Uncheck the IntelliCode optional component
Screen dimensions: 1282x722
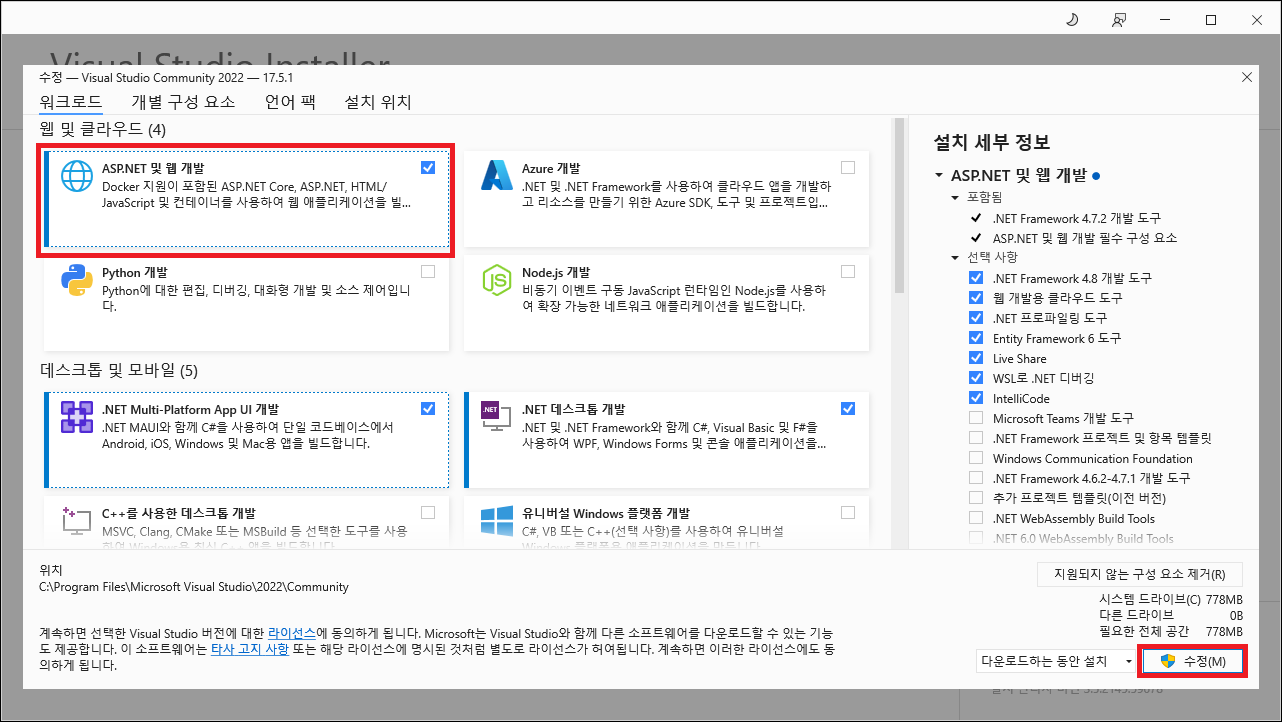pos(976,398)
